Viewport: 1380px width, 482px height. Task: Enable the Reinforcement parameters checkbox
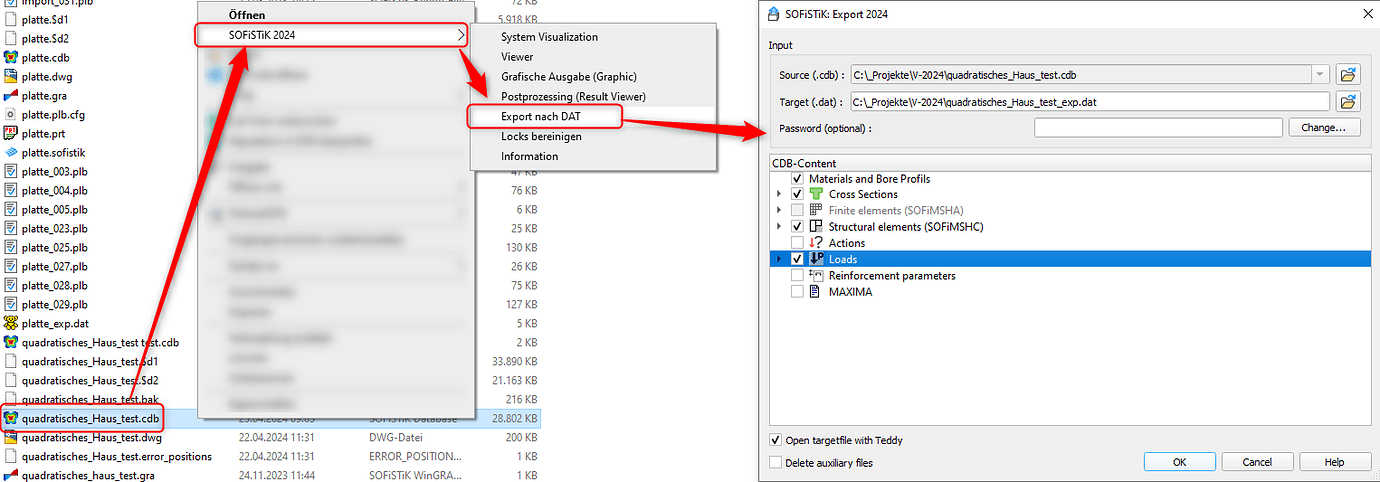click(x=797, y=275)
